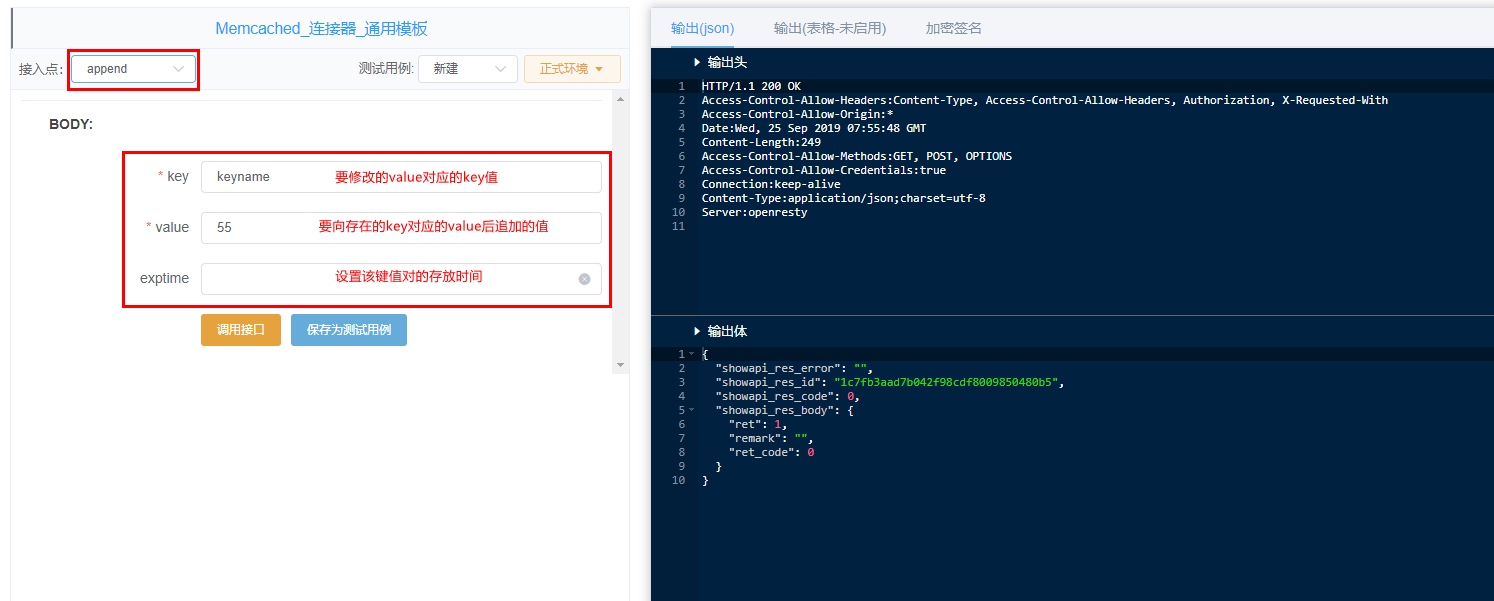This screenshot has width=1494, height=601.
Task: Click the showapi_res_id value string
Action: 947,382
